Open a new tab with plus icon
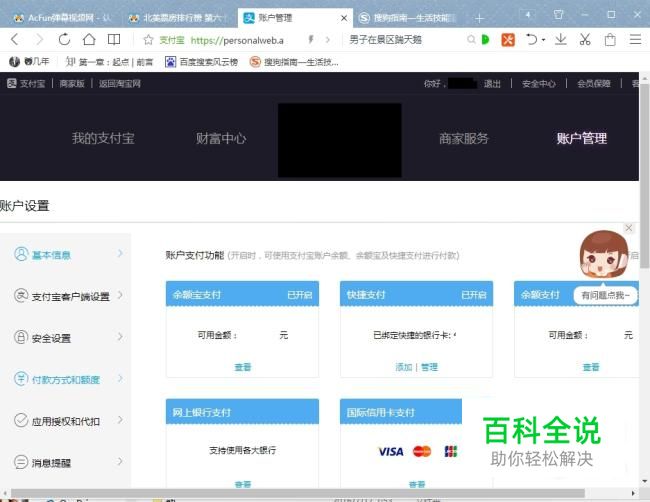The height and width of the screenshot is (502, 650). pos(479,18)
